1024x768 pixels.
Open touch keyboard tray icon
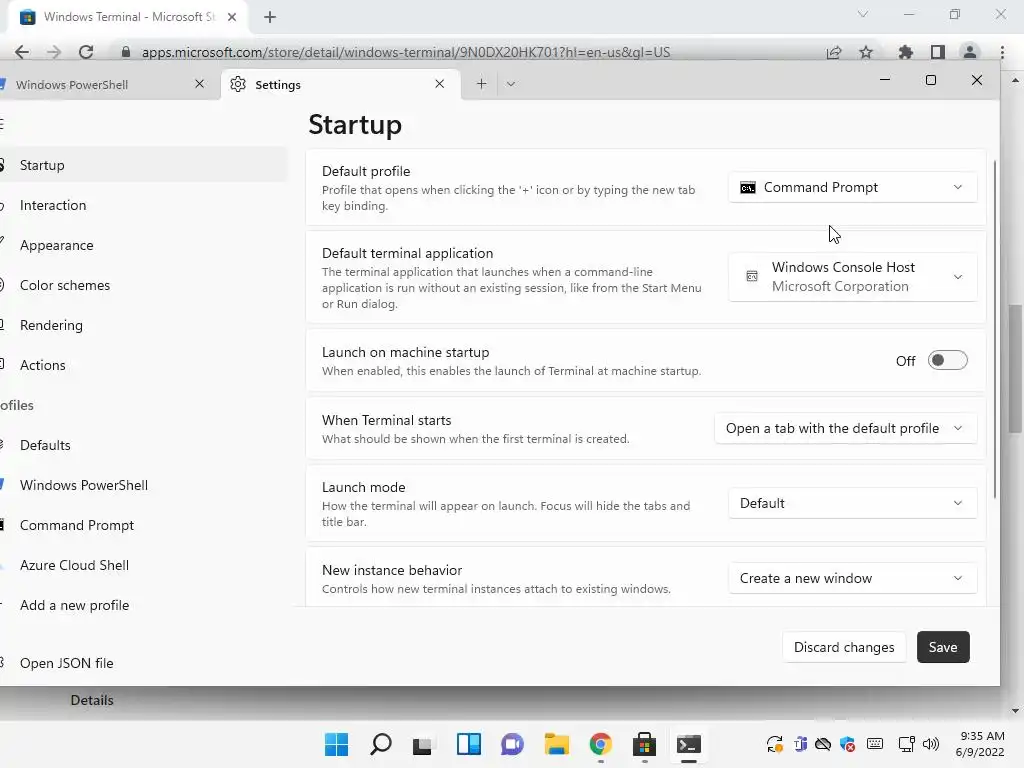[x=875, y=744]
